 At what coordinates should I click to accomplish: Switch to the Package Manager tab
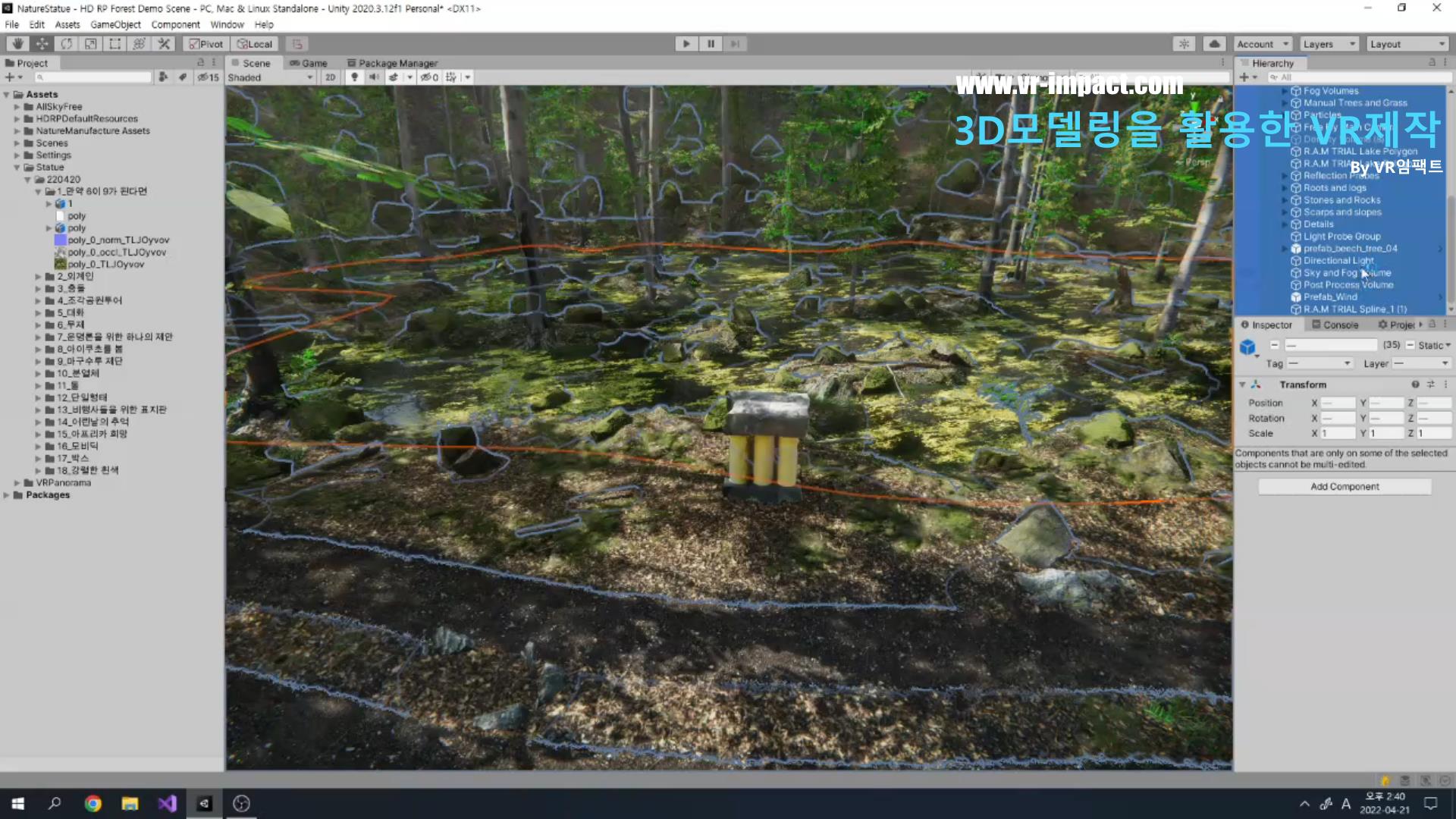(392, 63)
